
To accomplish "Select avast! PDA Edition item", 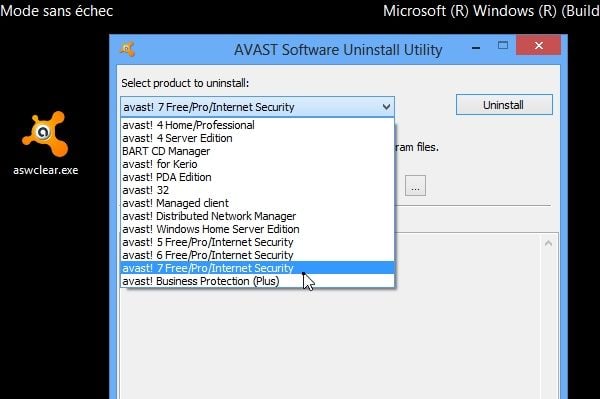I will click(257, 177).
